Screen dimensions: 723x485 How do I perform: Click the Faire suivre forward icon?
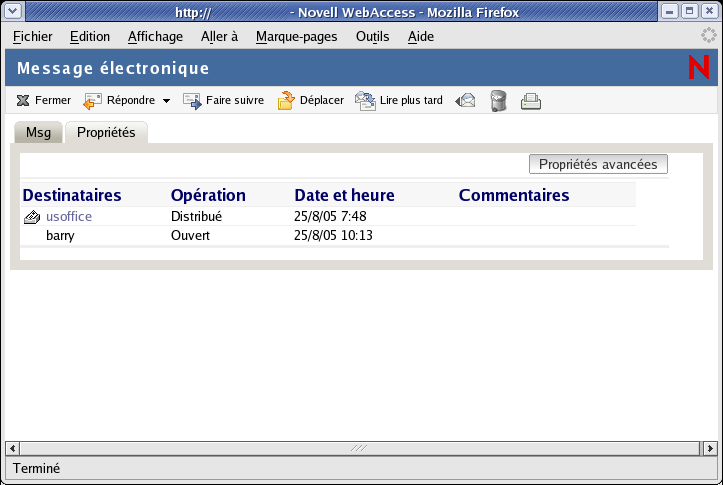pyautogui.click(x=192, y=101)
